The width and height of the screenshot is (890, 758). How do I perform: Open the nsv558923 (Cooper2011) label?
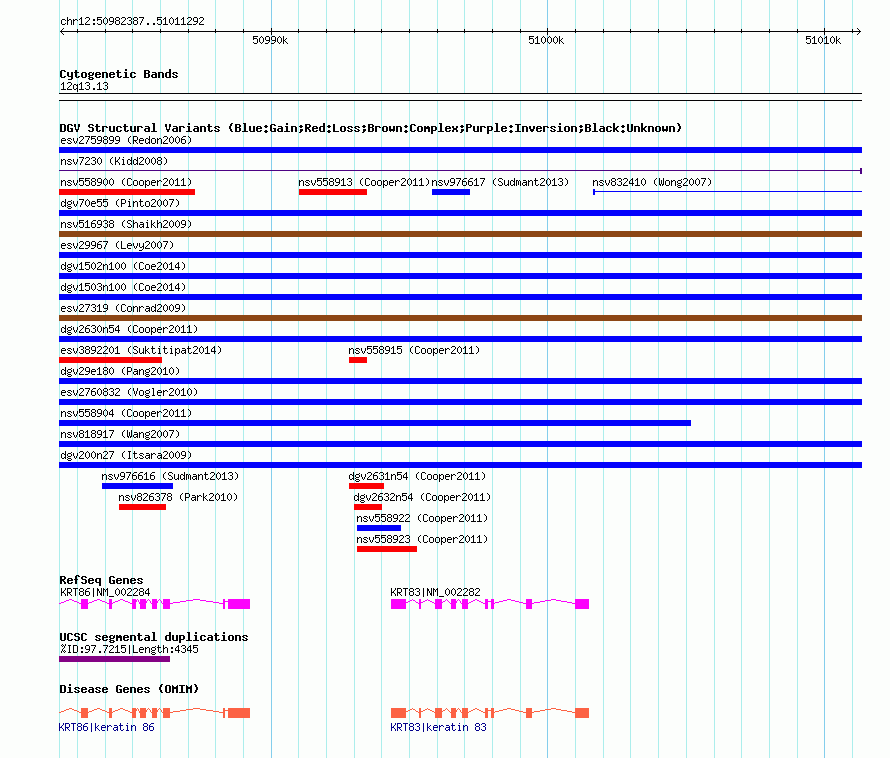click(422, 539)
